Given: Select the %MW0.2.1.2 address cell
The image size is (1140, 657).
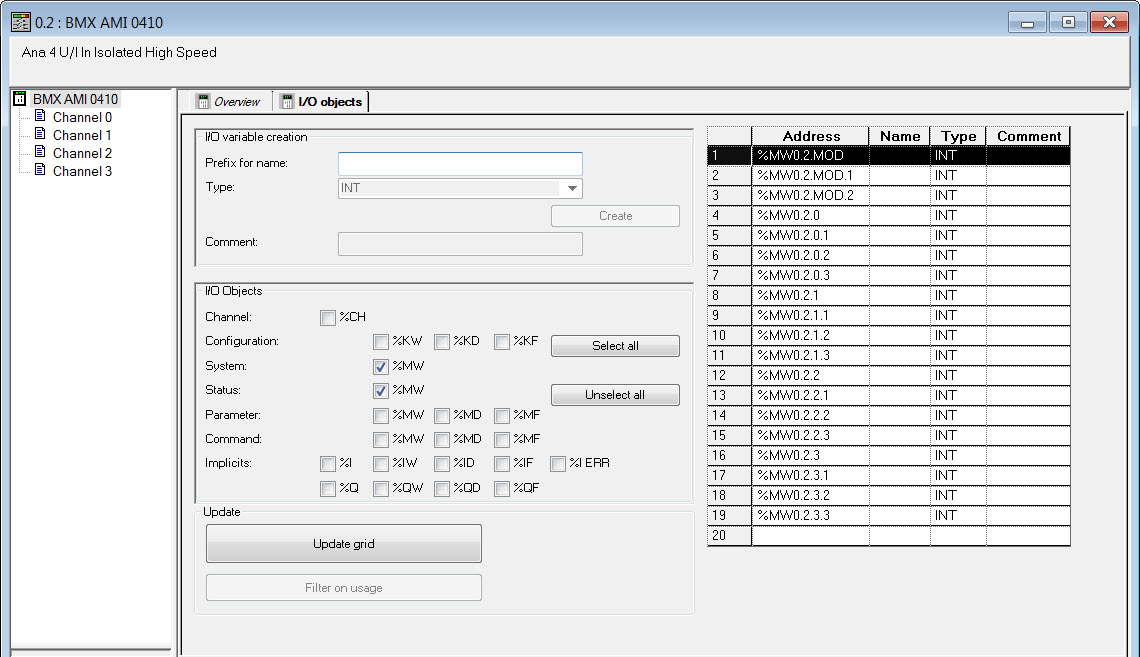Looking at the screenshot, I should click(811, 336).
